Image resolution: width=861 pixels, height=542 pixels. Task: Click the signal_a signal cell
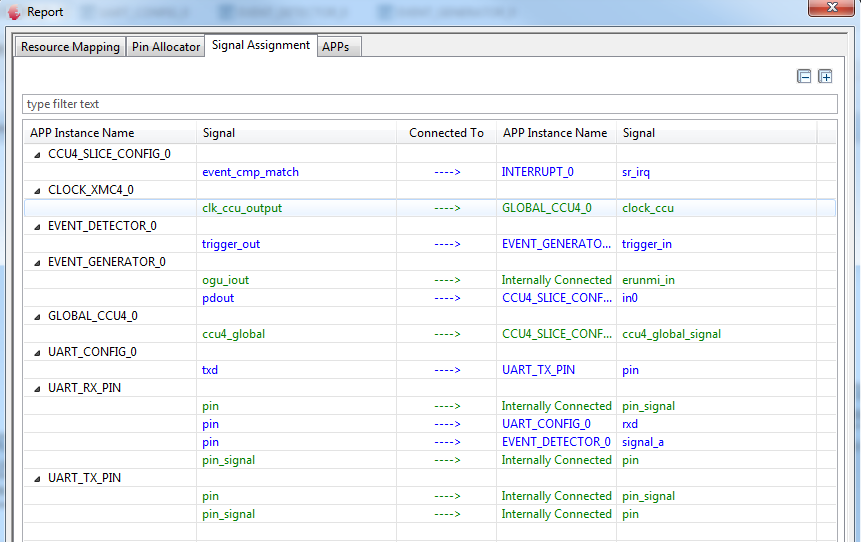pyautogui.click(x=643, y=442)
